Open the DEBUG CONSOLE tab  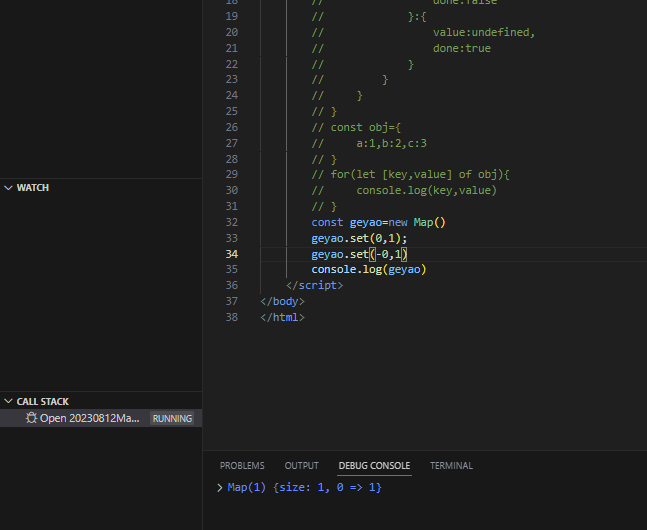pos(374,466)
